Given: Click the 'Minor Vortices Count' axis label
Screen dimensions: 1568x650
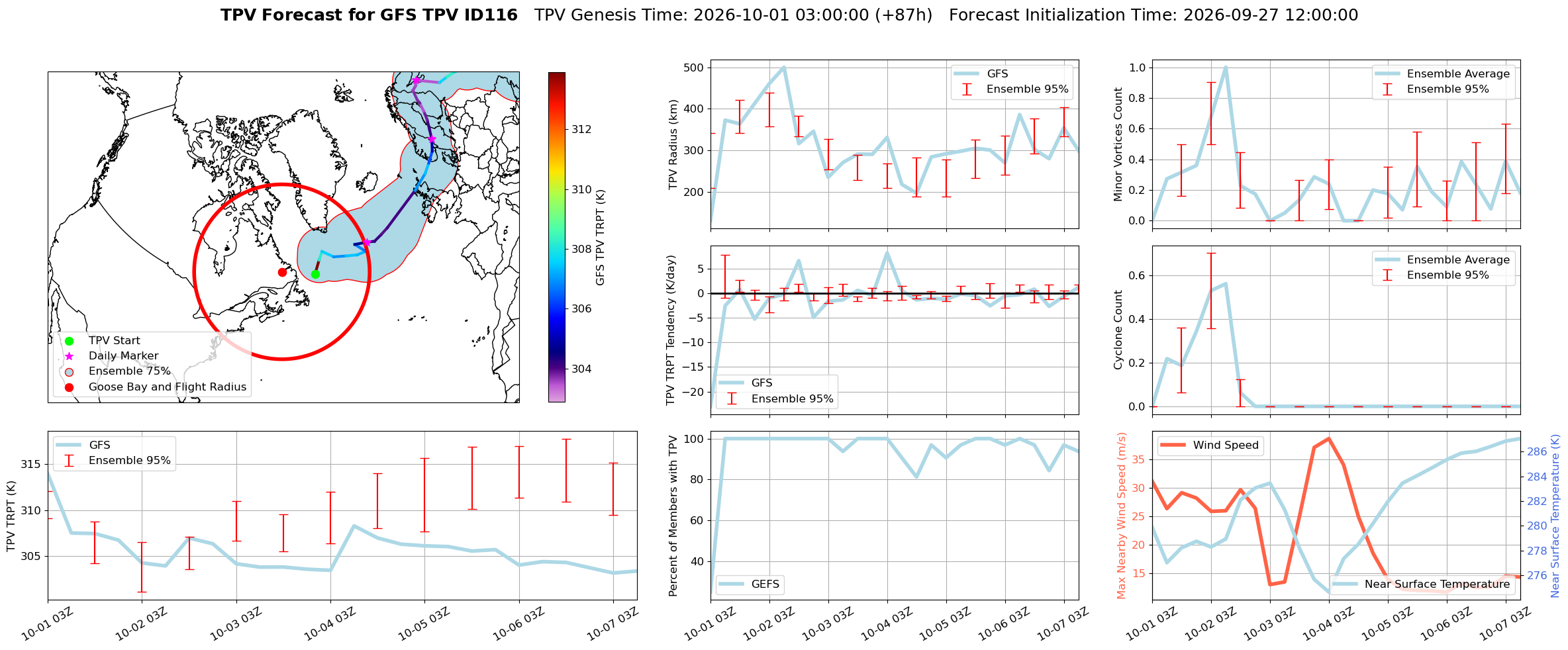Looking at the screenshot, I should (x=1118, y=144).
